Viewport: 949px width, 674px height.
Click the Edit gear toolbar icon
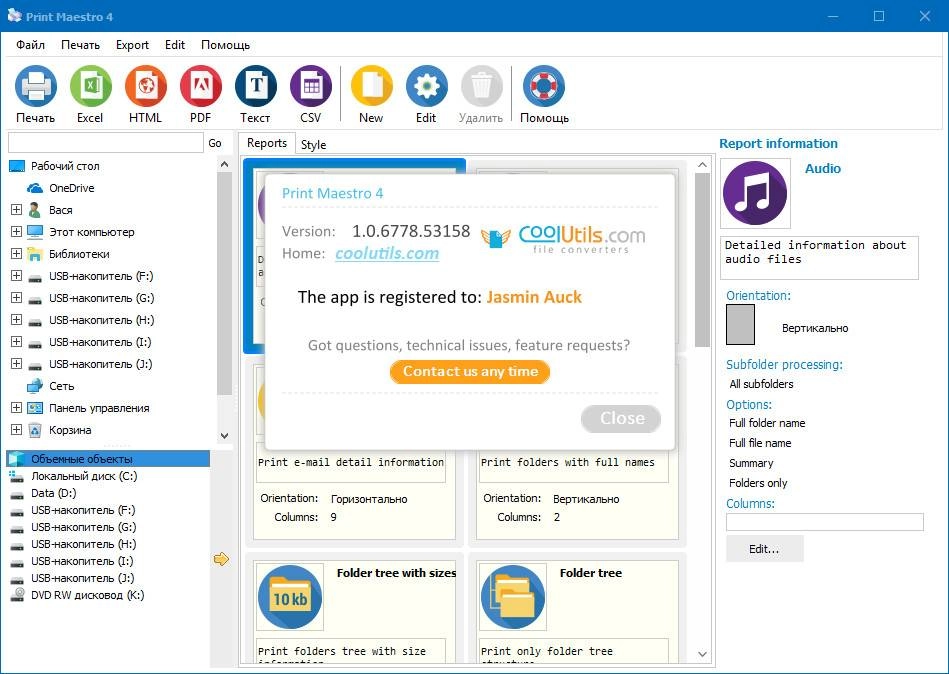(x=427, y=86)
